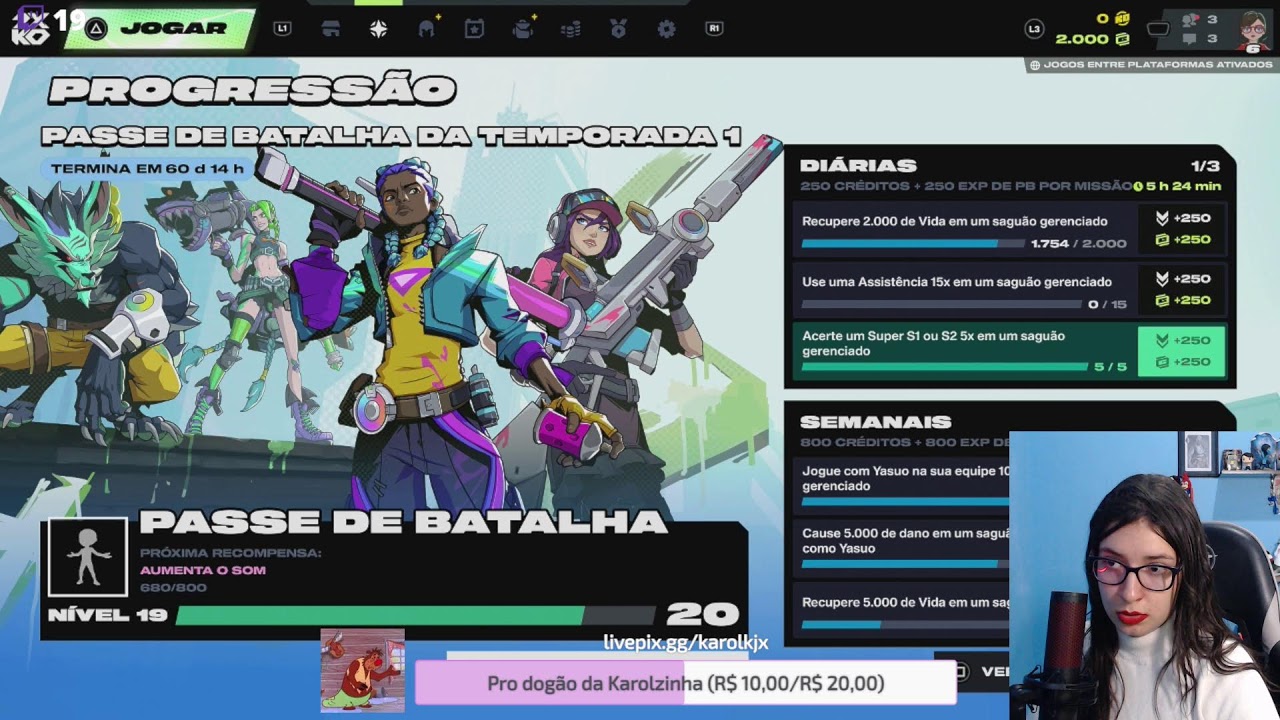Click the green +250 reward box
This screenshot has width=1280, height=720.
pos(1182,351)
